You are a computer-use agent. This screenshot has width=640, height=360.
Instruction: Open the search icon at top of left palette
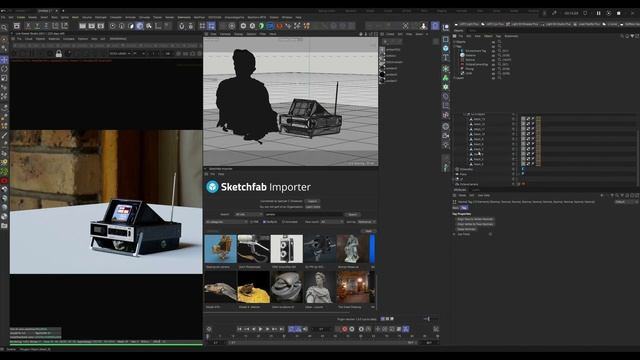coord(4,27)
